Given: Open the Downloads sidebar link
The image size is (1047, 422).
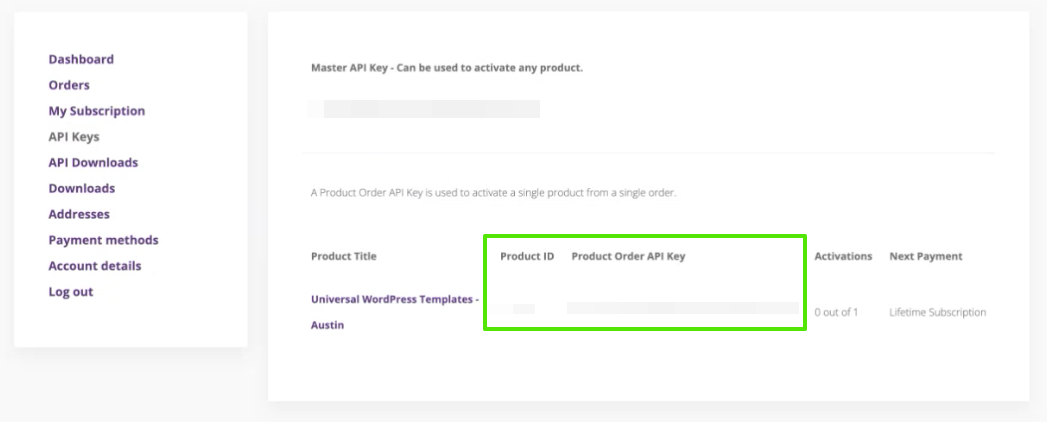Looking at the screenshot, I should (82, 188).
